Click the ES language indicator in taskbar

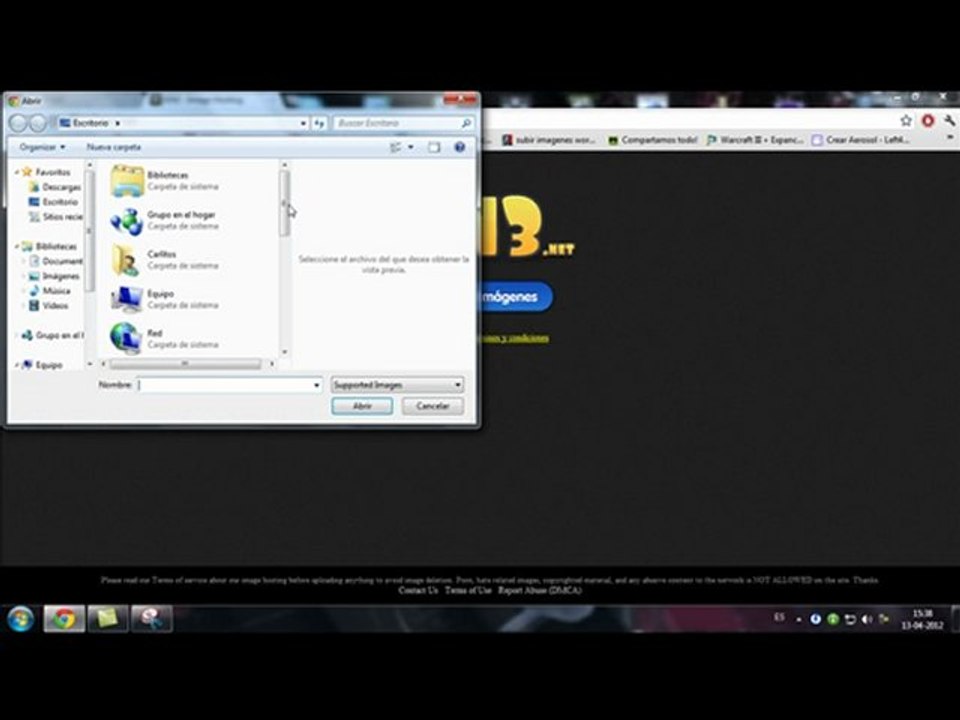(779, 617)
